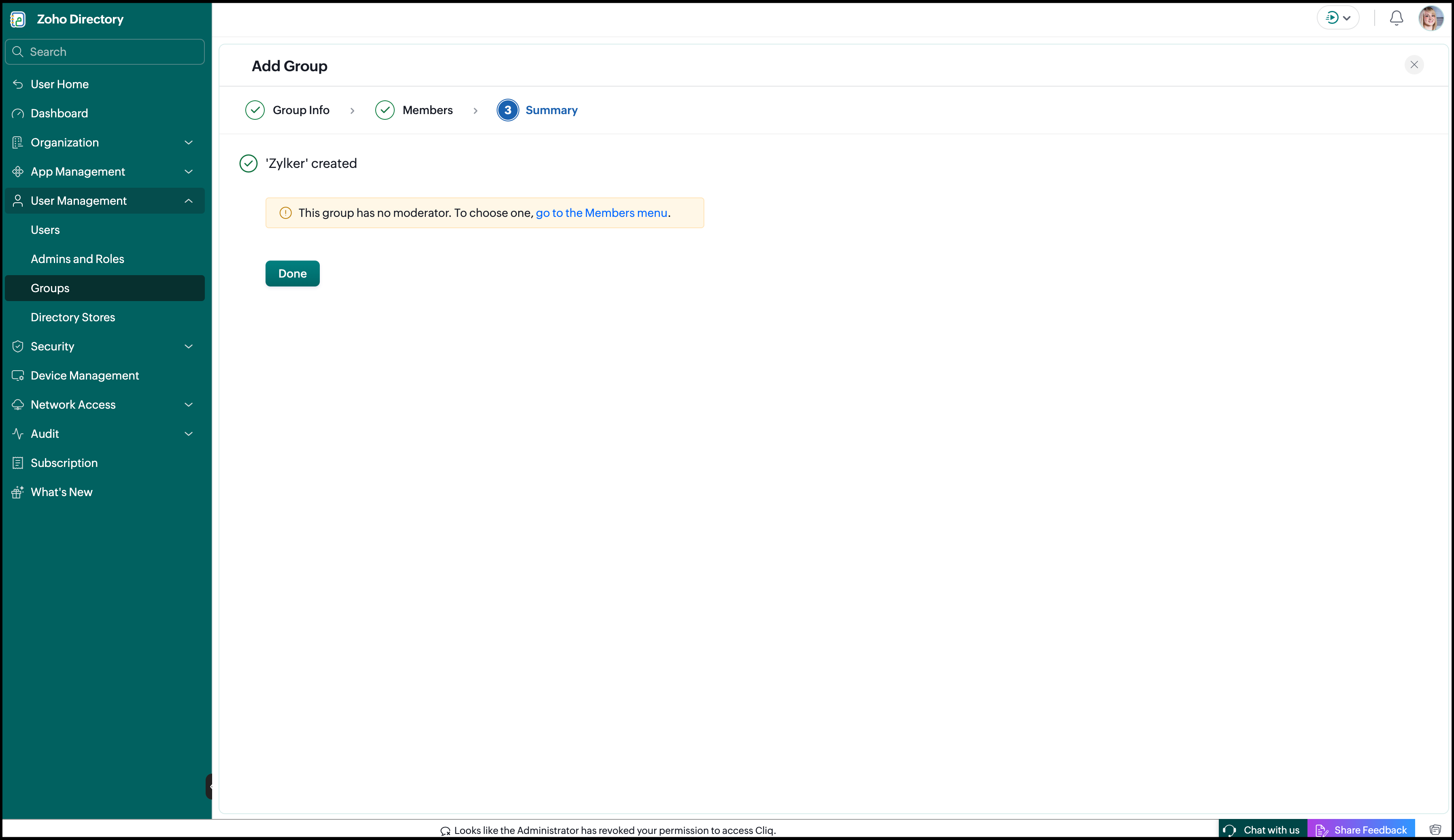Collapse the User Management section

coord(104,201)
